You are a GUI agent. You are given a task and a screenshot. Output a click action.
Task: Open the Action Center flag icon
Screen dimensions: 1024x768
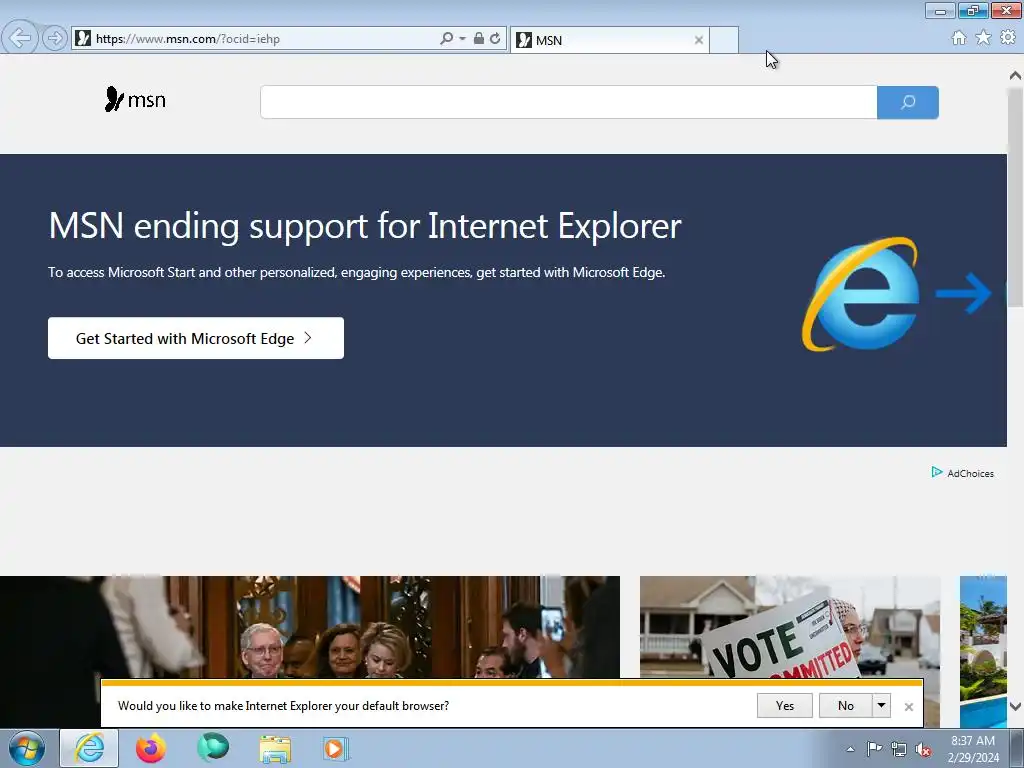tap(874, 748)
